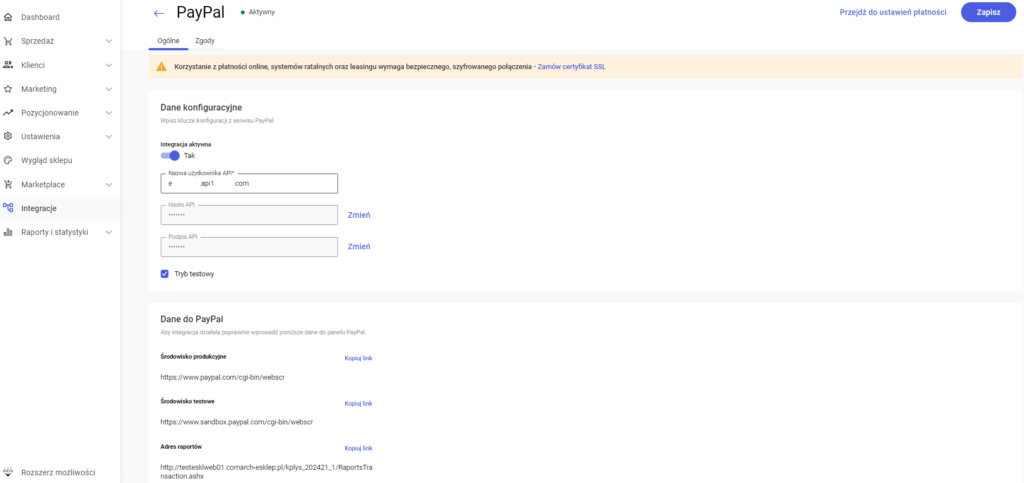Focus the Nazwa użytkownika API field
Screen dimensions: 1024x483
click(249, 183)
